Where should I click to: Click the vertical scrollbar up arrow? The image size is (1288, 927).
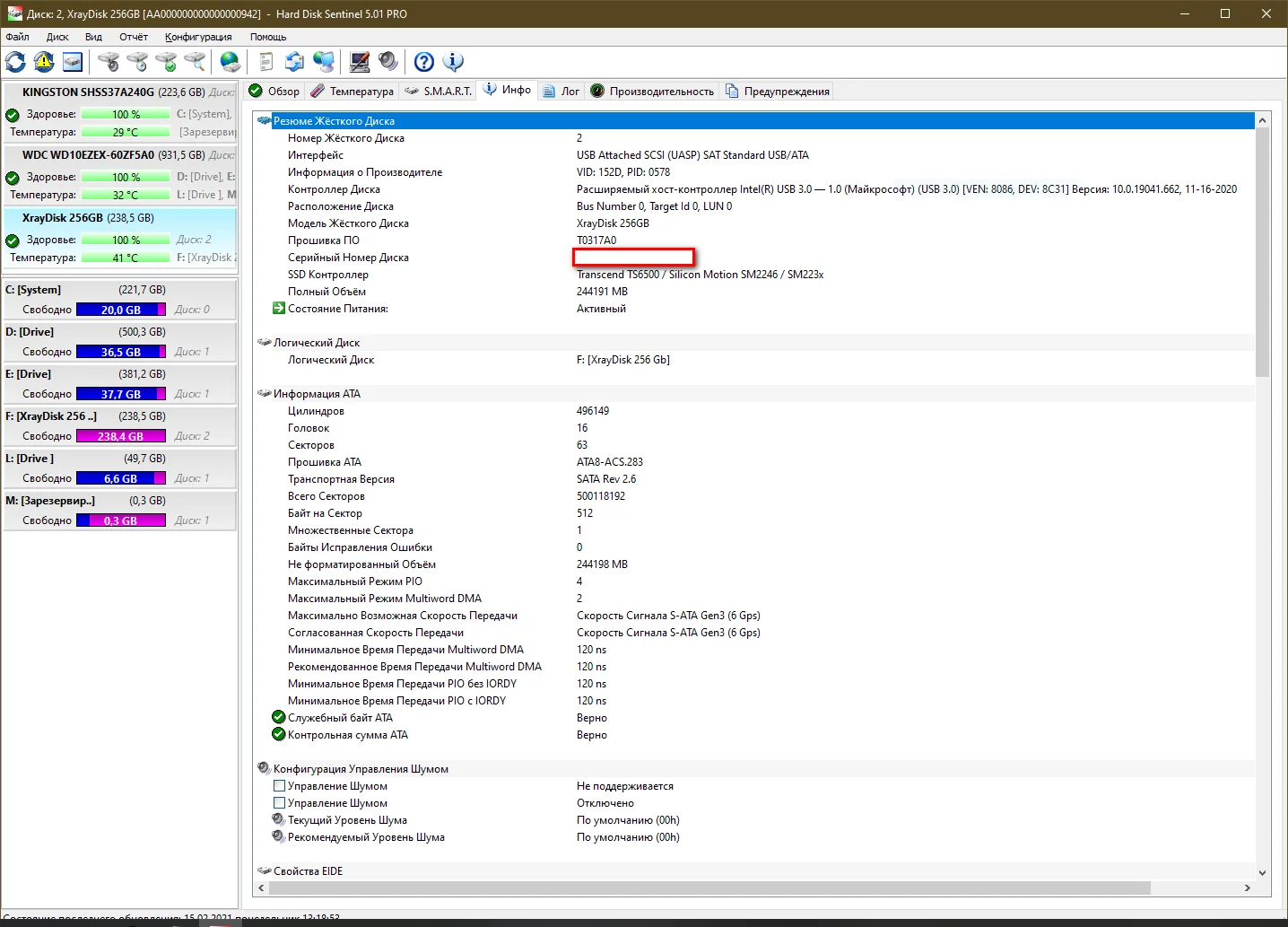point(1263,120)
